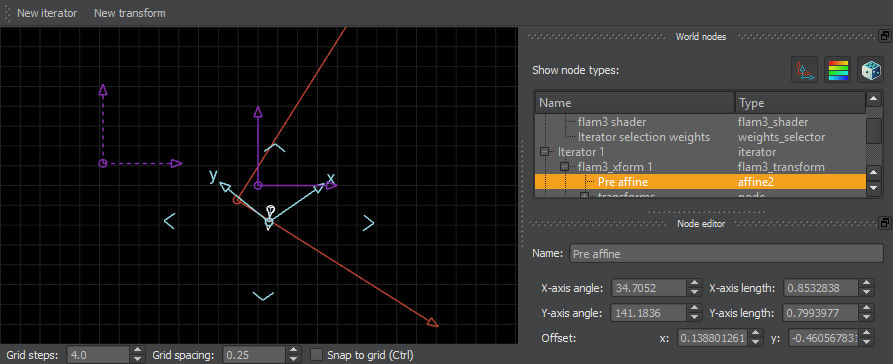
Task: Select the flam3 shader tree item
Action: 612,122
